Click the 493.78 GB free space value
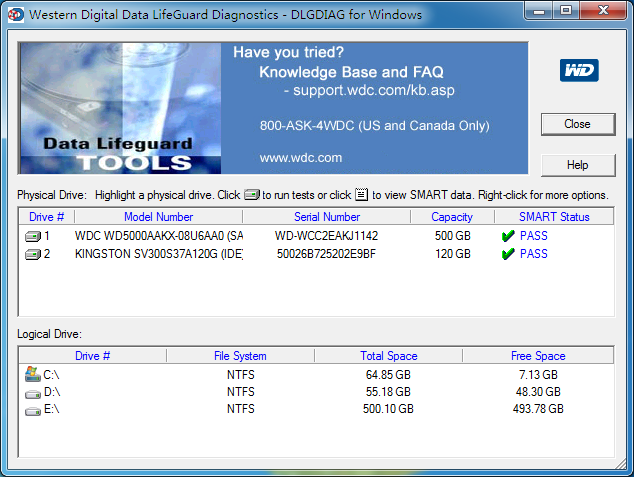 (538, 409)
